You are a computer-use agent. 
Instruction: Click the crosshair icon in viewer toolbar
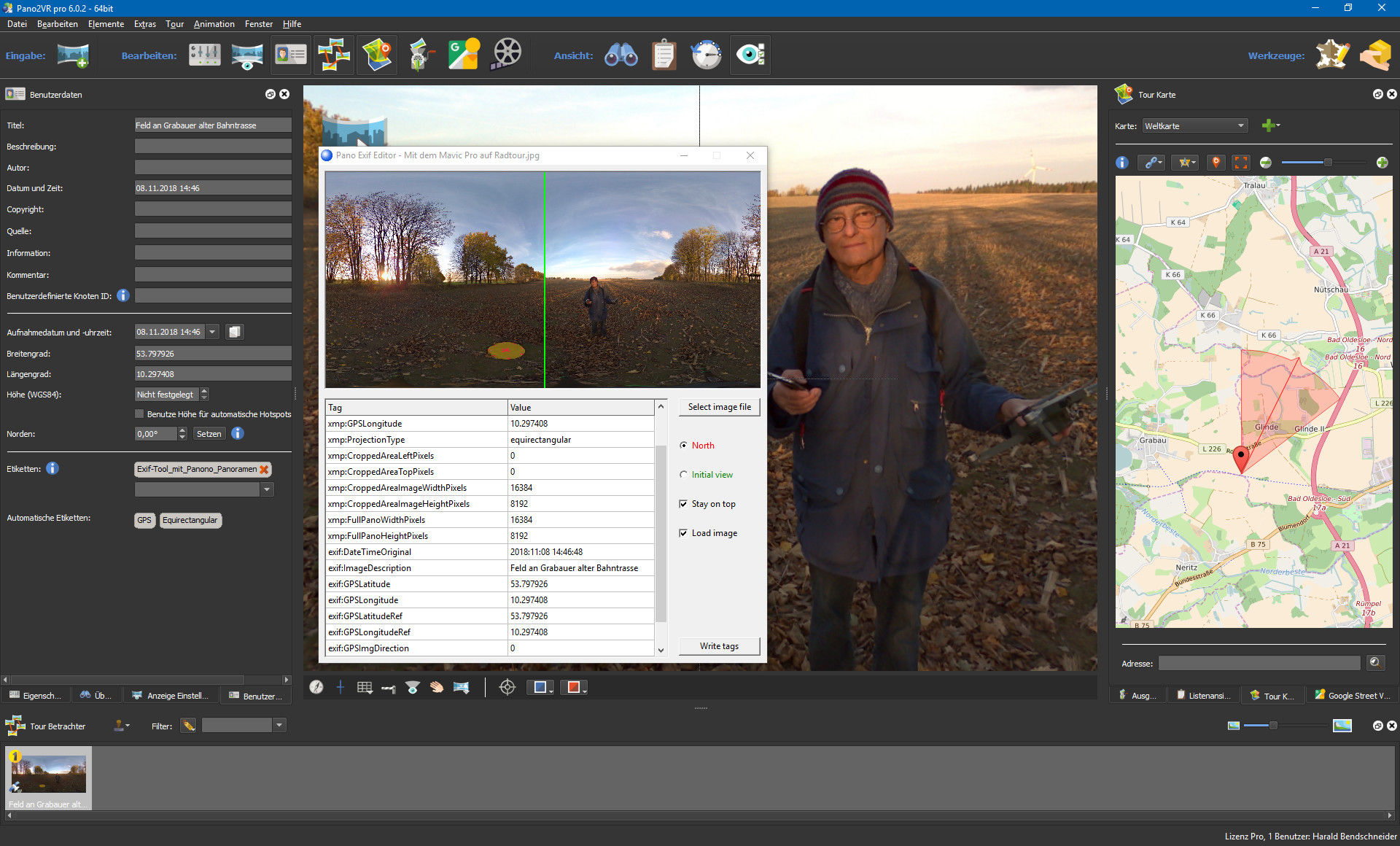pos(507,687)
